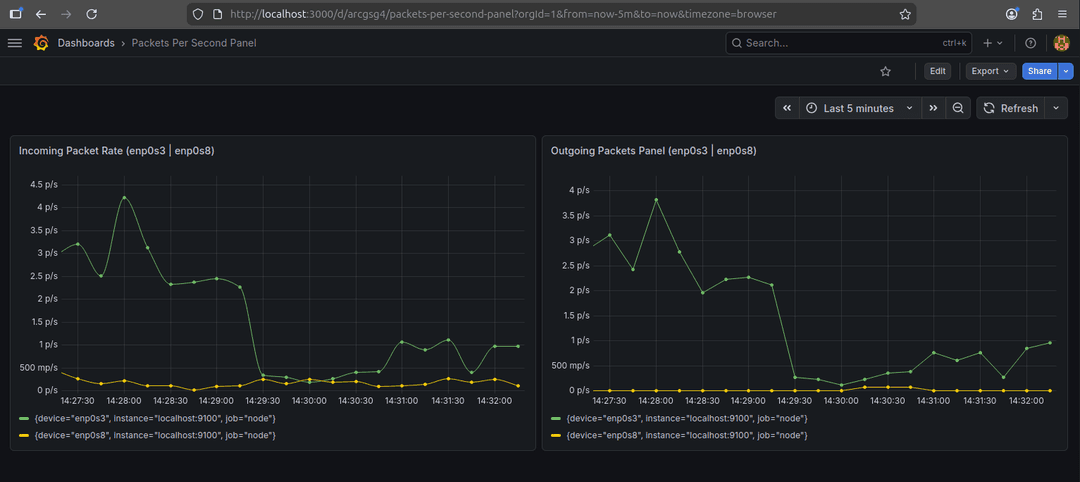Image resolution: width=1080 pixels, height=482 pixels.
Task: Zoom out the time range
Action: tap(957, 108)
